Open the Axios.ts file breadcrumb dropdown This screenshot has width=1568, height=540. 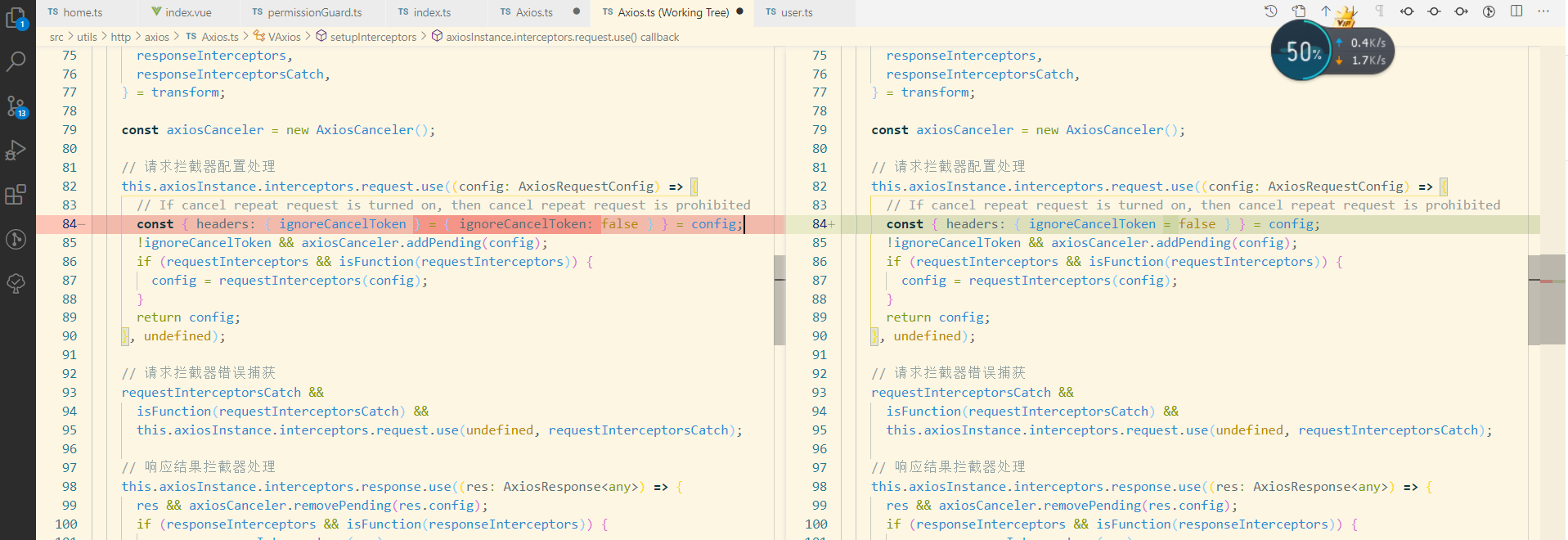(x=213, y=37)
